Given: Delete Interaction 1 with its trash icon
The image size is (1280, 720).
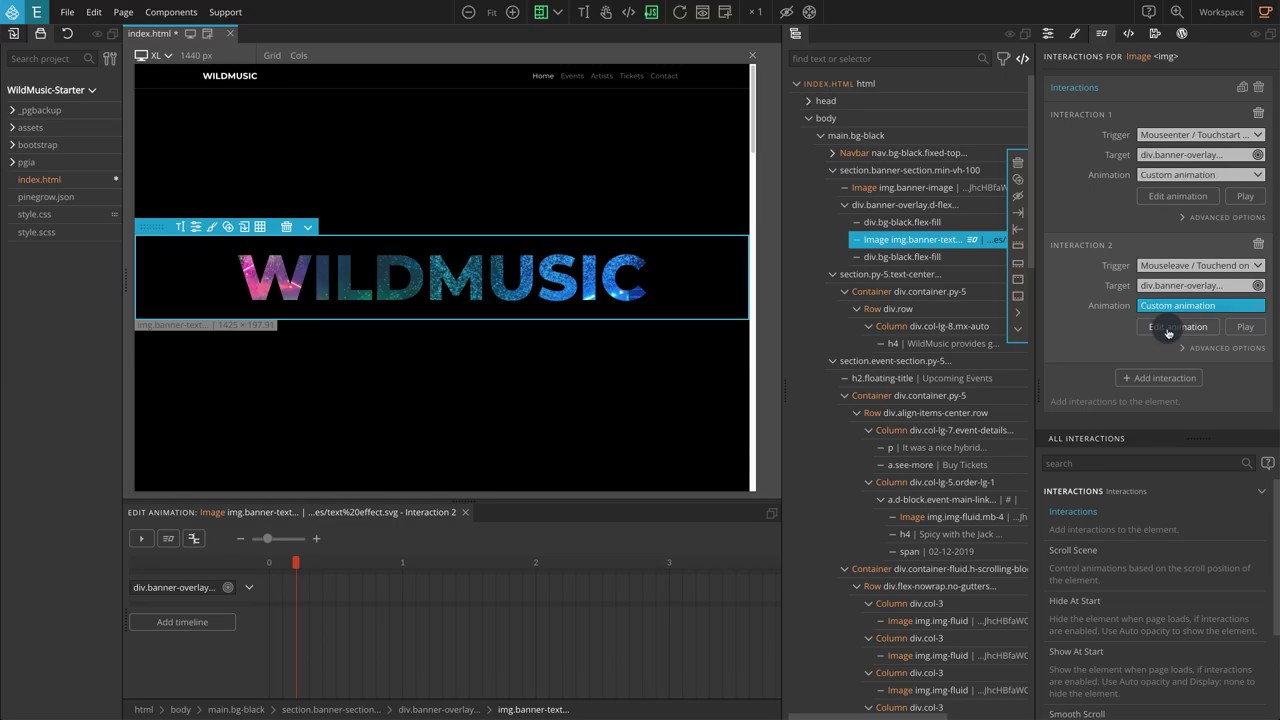Looking at the screenshot, I should point(1259,113).
